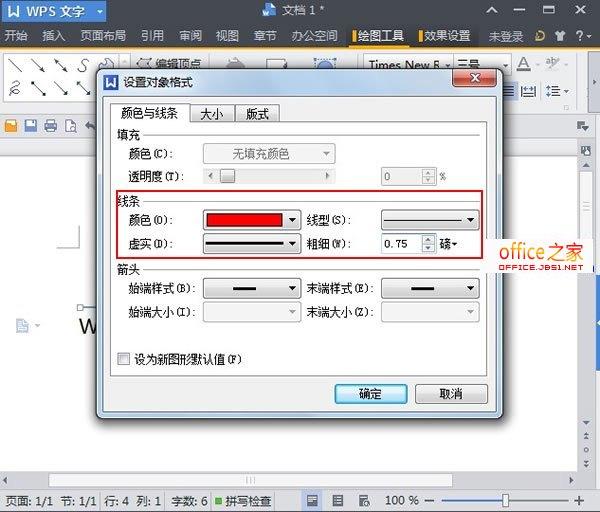Click the print icon in quick toolbar

[51, 126]
